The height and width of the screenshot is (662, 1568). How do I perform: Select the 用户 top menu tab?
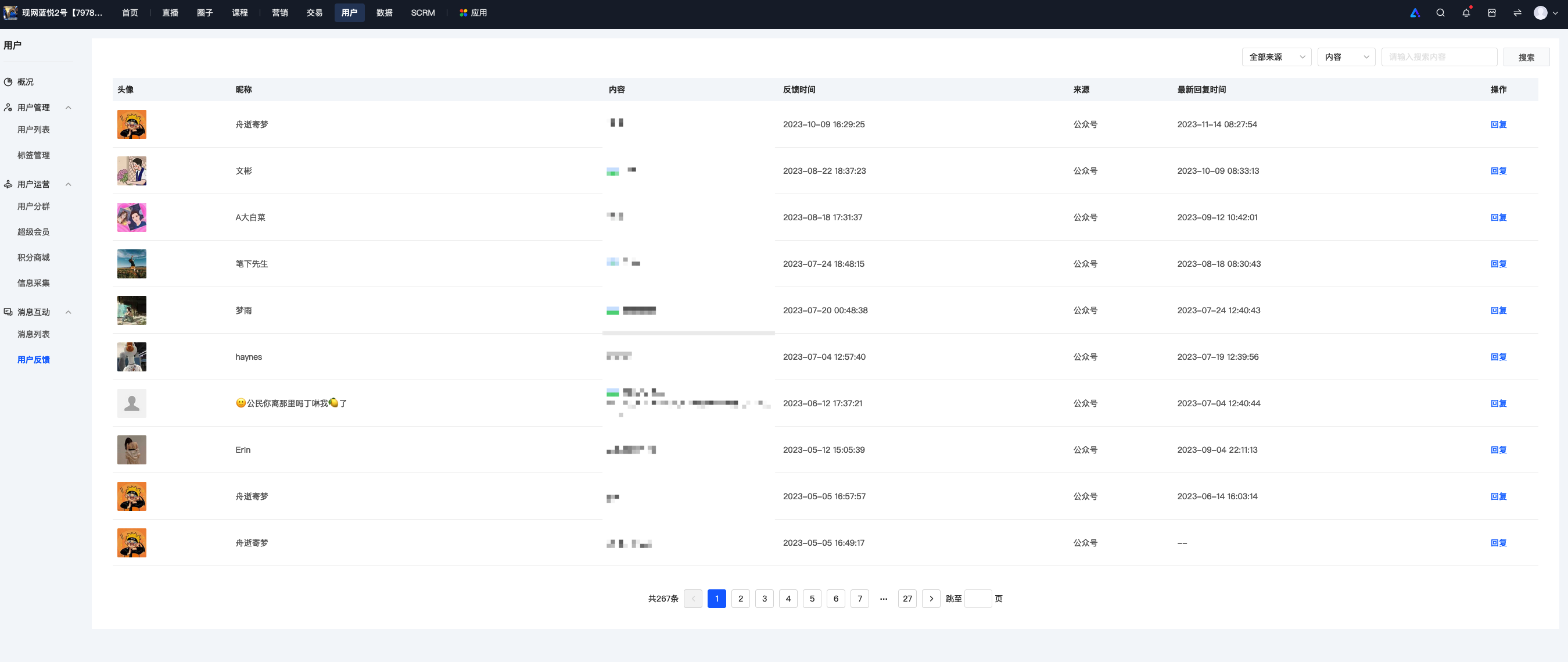[349, 13]
